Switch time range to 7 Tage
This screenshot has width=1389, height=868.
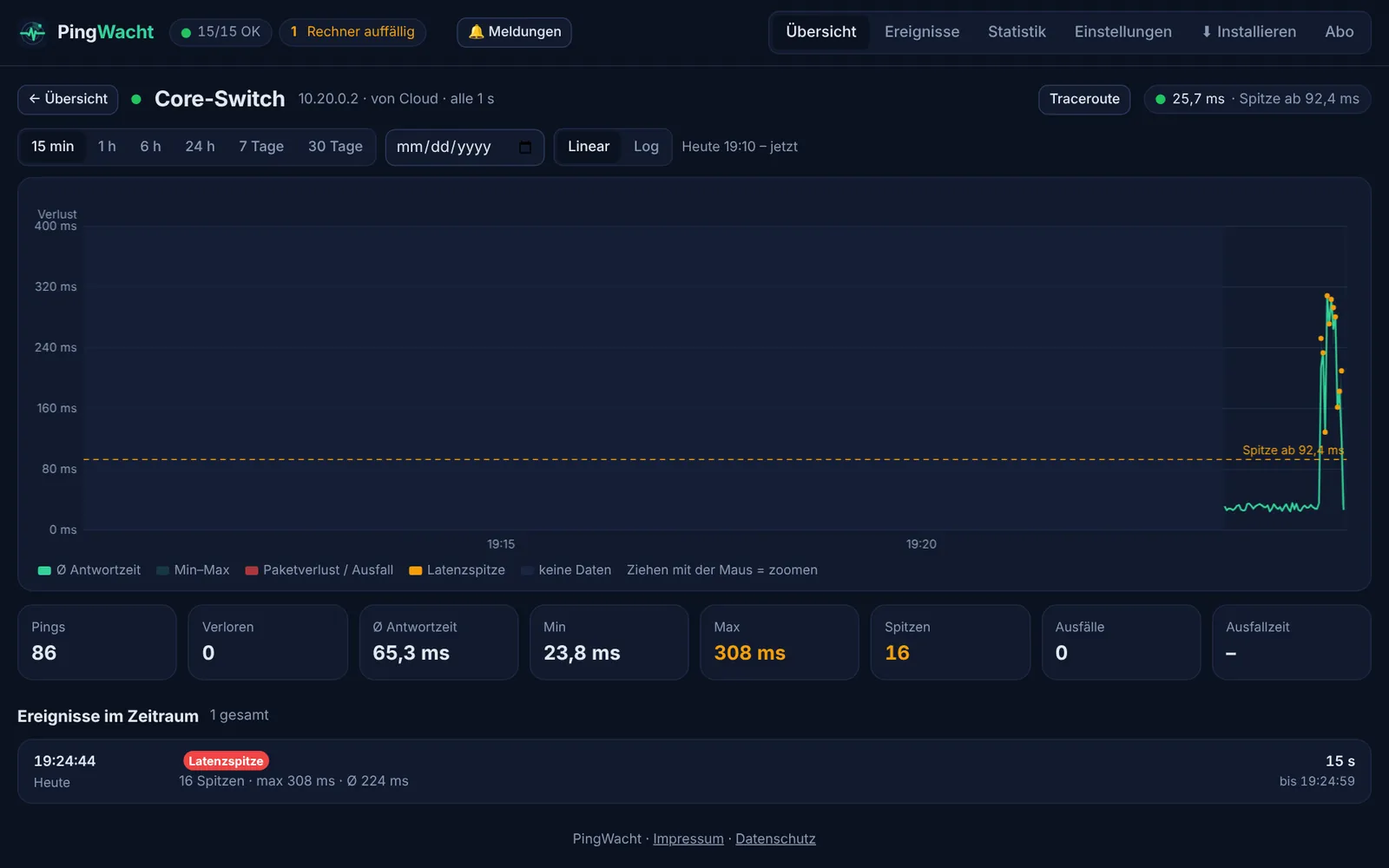tap(261, 147)
